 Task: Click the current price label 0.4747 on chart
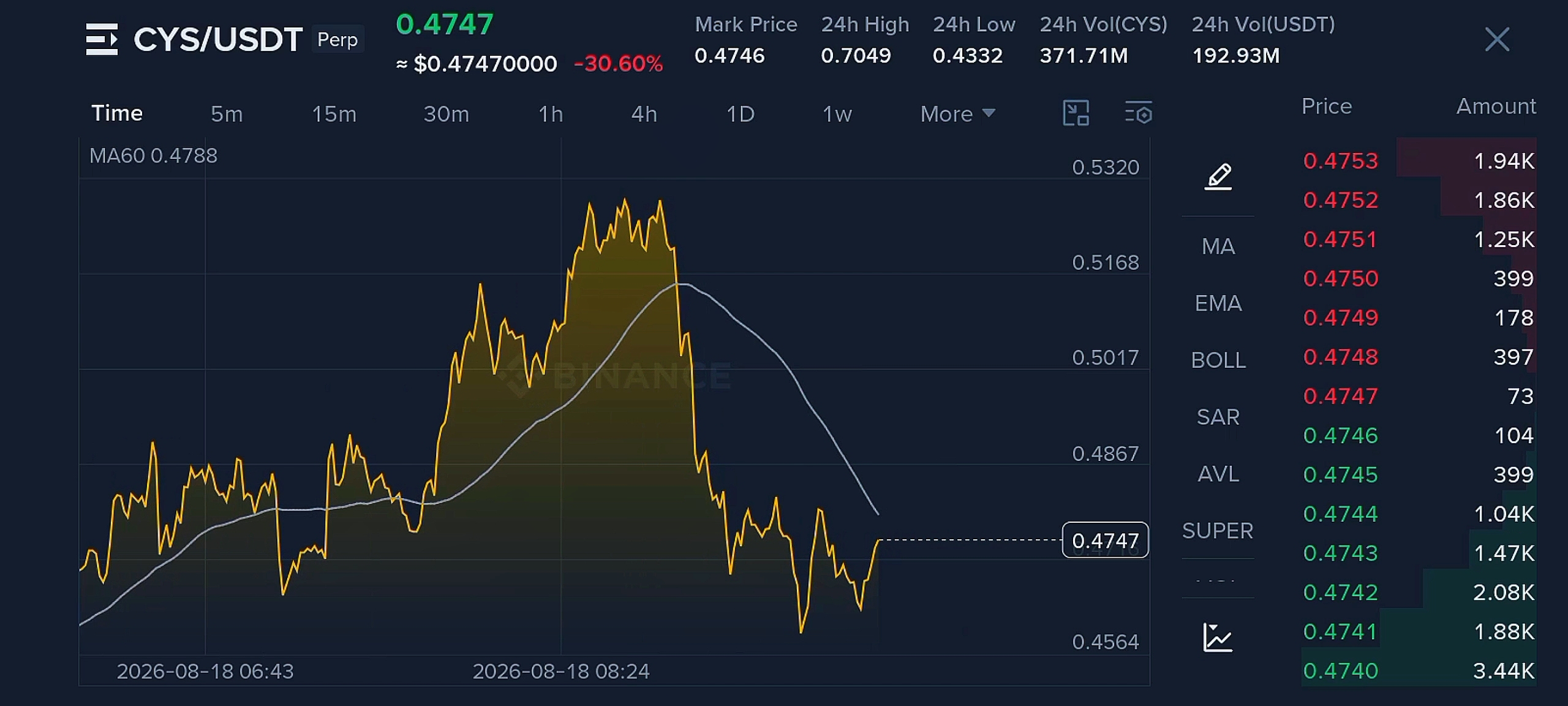(1105, 541)
